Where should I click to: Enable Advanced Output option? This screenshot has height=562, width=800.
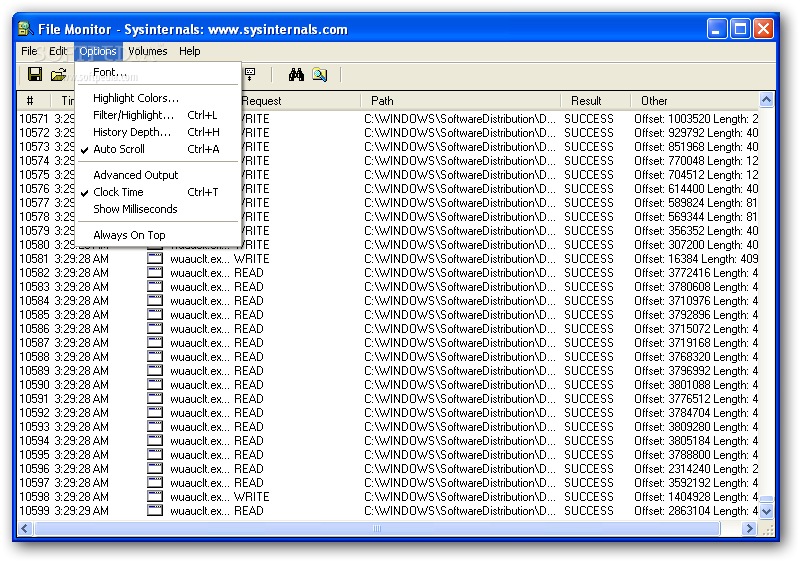[x=158, y=175]
